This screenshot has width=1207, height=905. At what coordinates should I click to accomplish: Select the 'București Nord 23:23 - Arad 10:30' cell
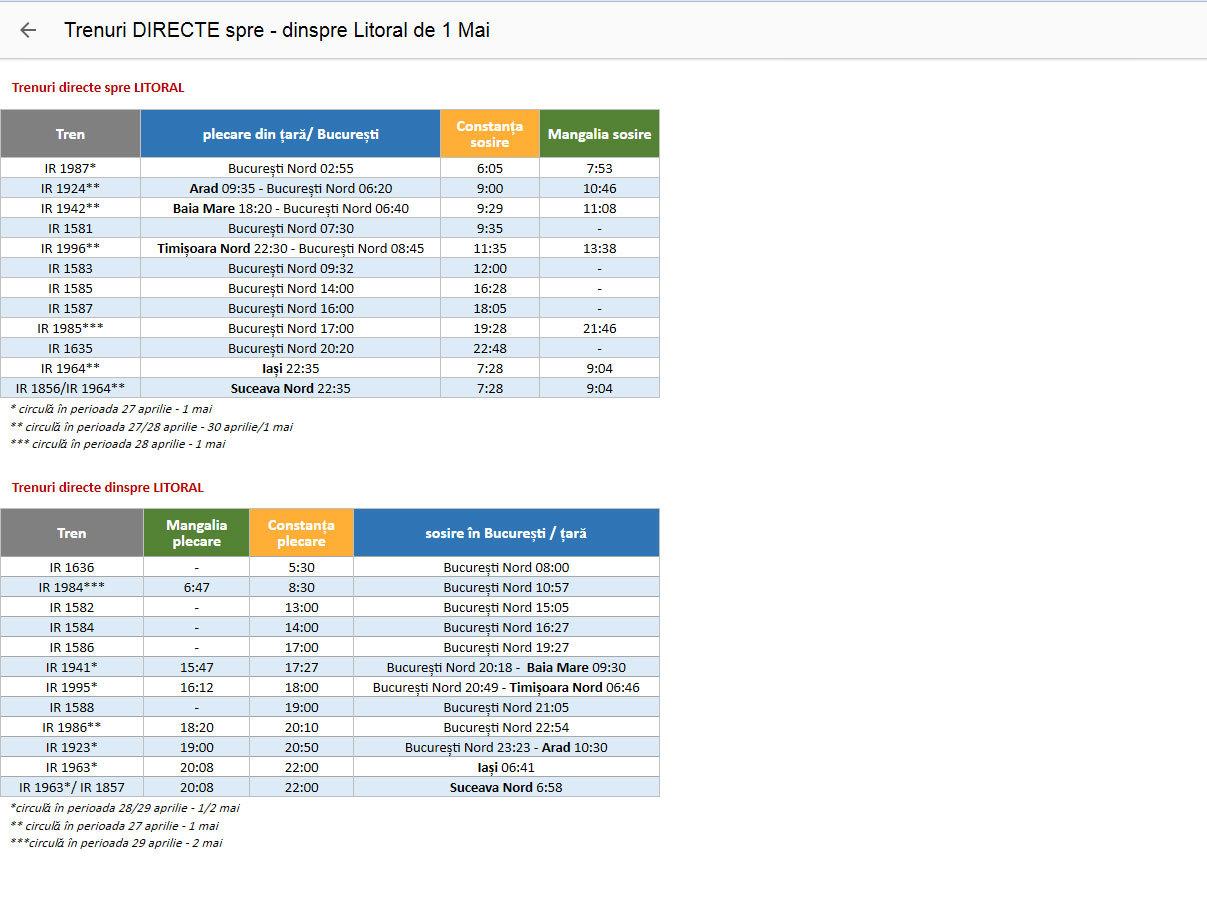point(506,747)
